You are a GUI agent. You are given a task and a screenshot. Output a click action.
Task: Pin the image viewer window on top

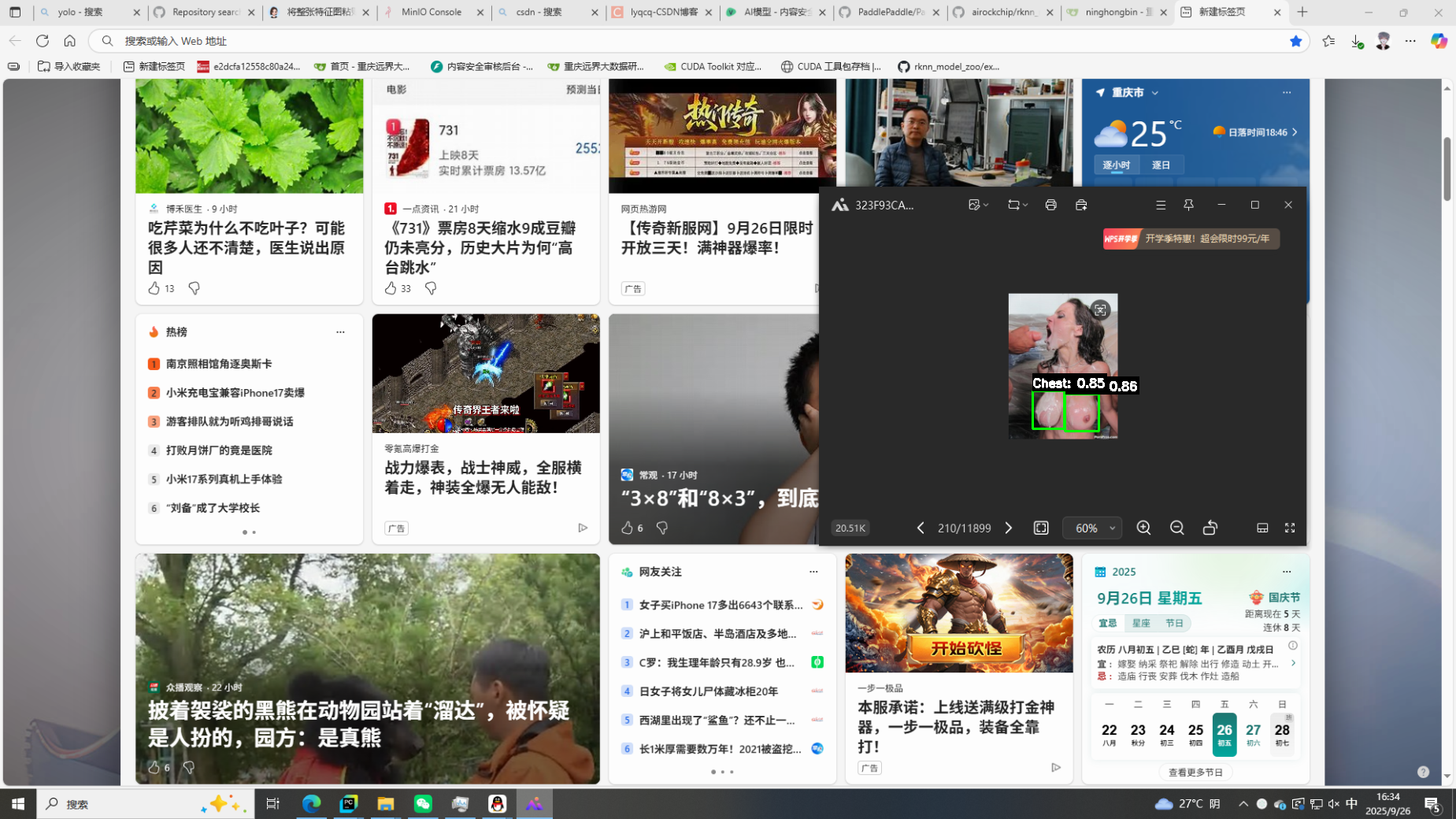(1188, 205)
